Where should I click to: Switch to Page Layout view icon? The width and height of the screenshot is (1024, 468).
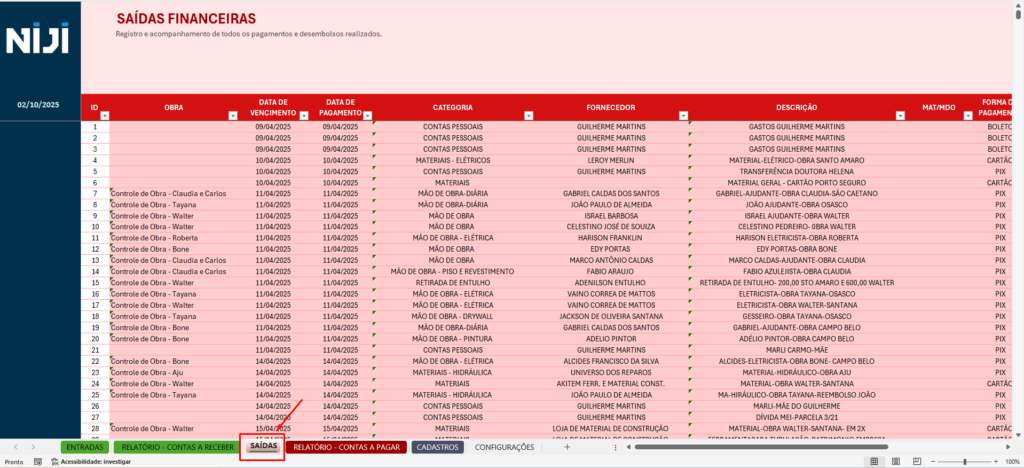[896, 462]
